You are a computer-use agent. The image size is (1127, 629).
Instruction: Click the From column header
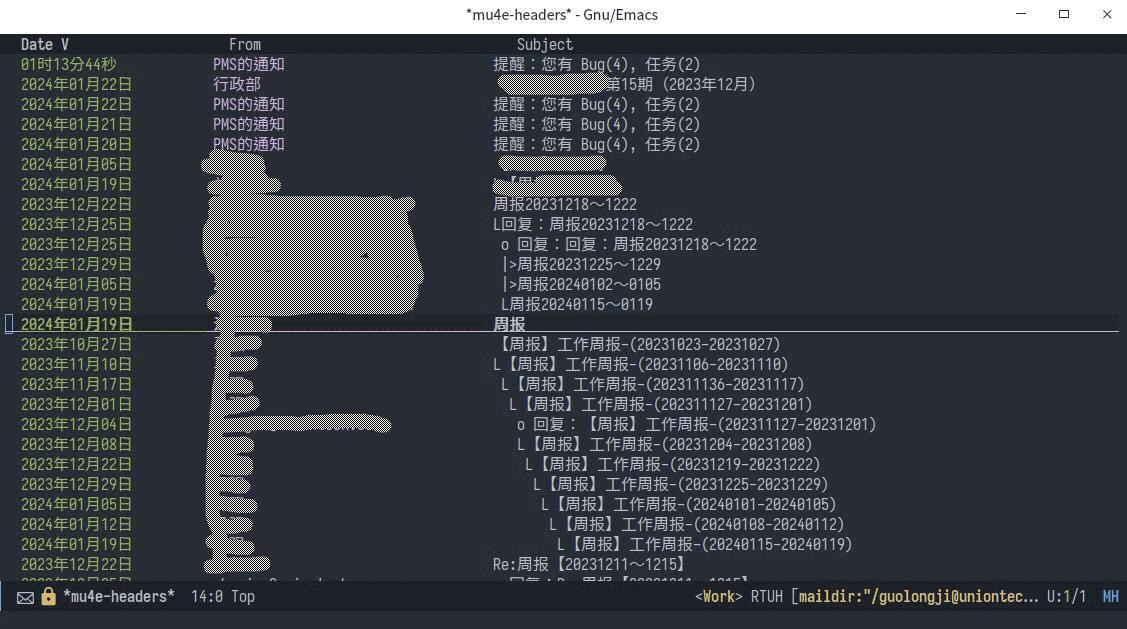[x=244, y=44]
